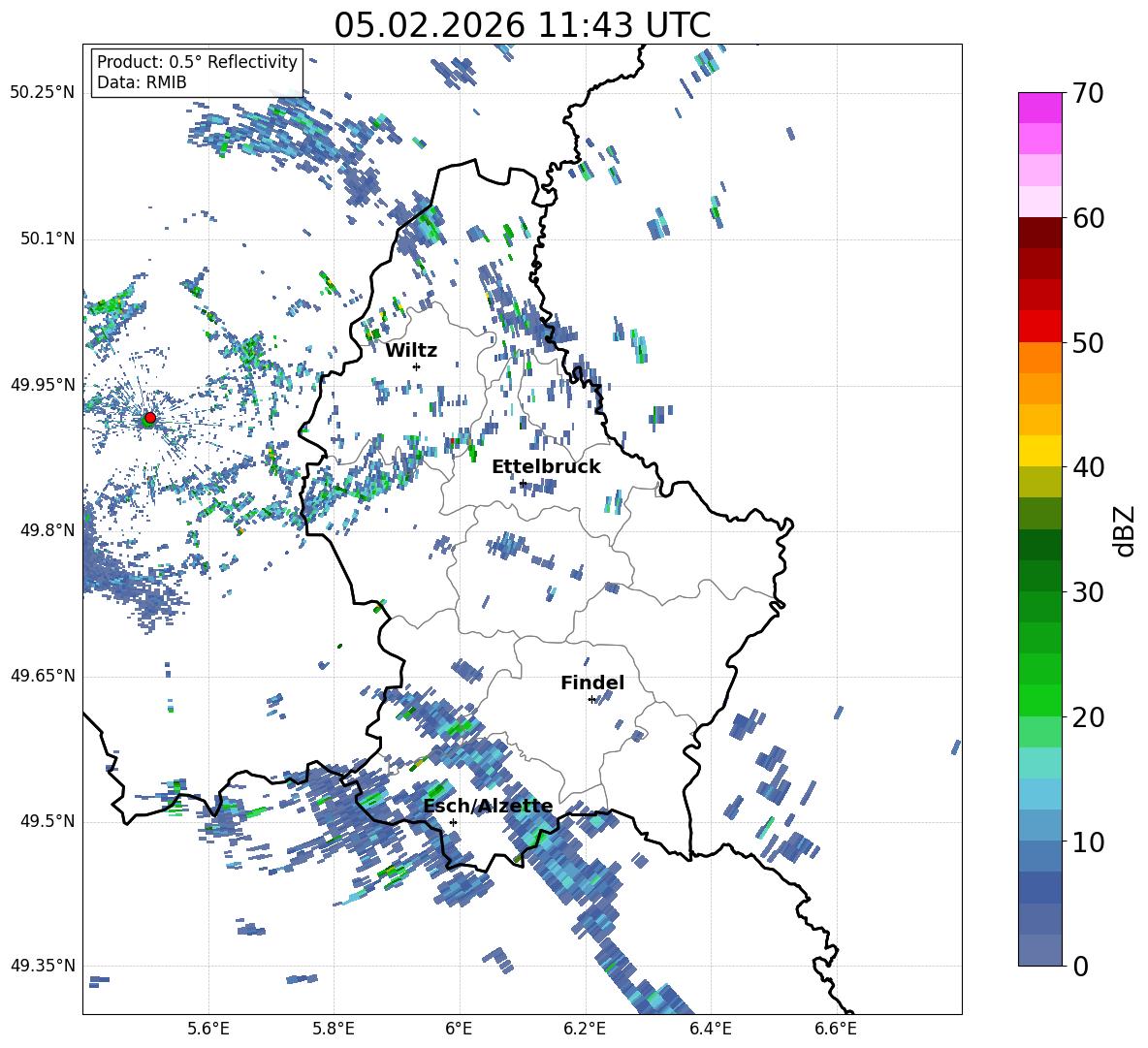Click the Findel city label

592,683
